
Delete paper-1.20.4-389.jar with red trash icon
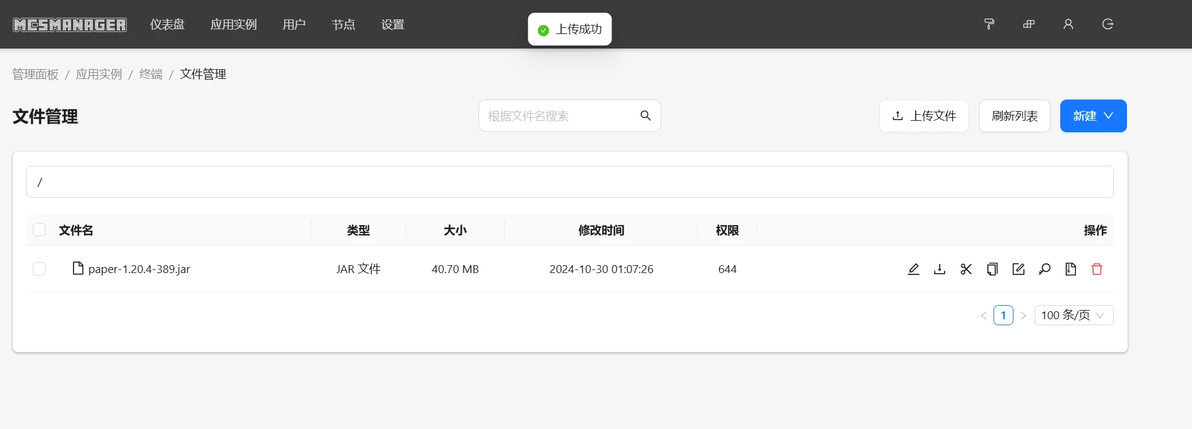click(1097, 269)
